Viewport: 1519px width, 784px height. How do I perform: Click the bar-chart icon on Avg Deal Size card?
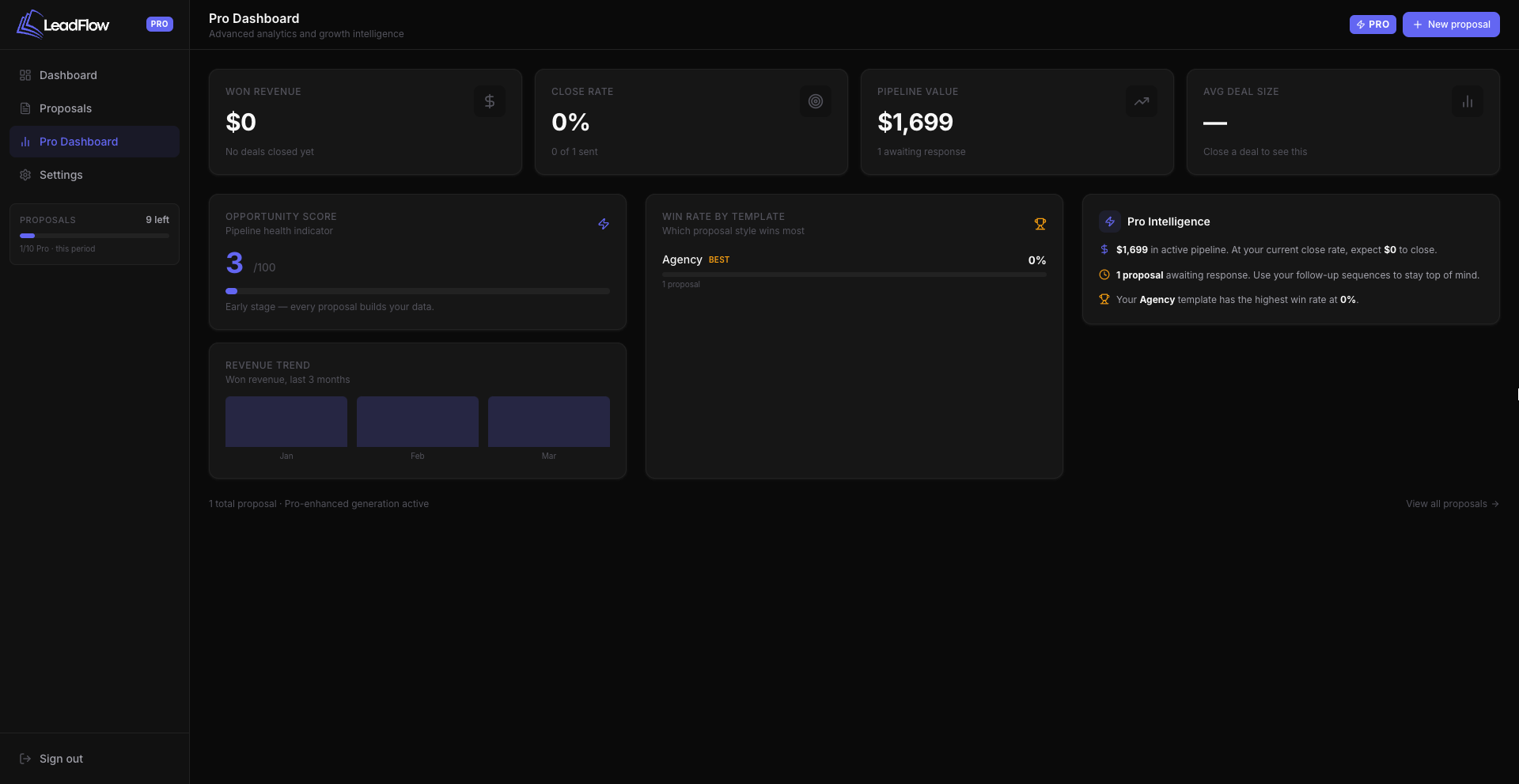[x=1467, y=100]
